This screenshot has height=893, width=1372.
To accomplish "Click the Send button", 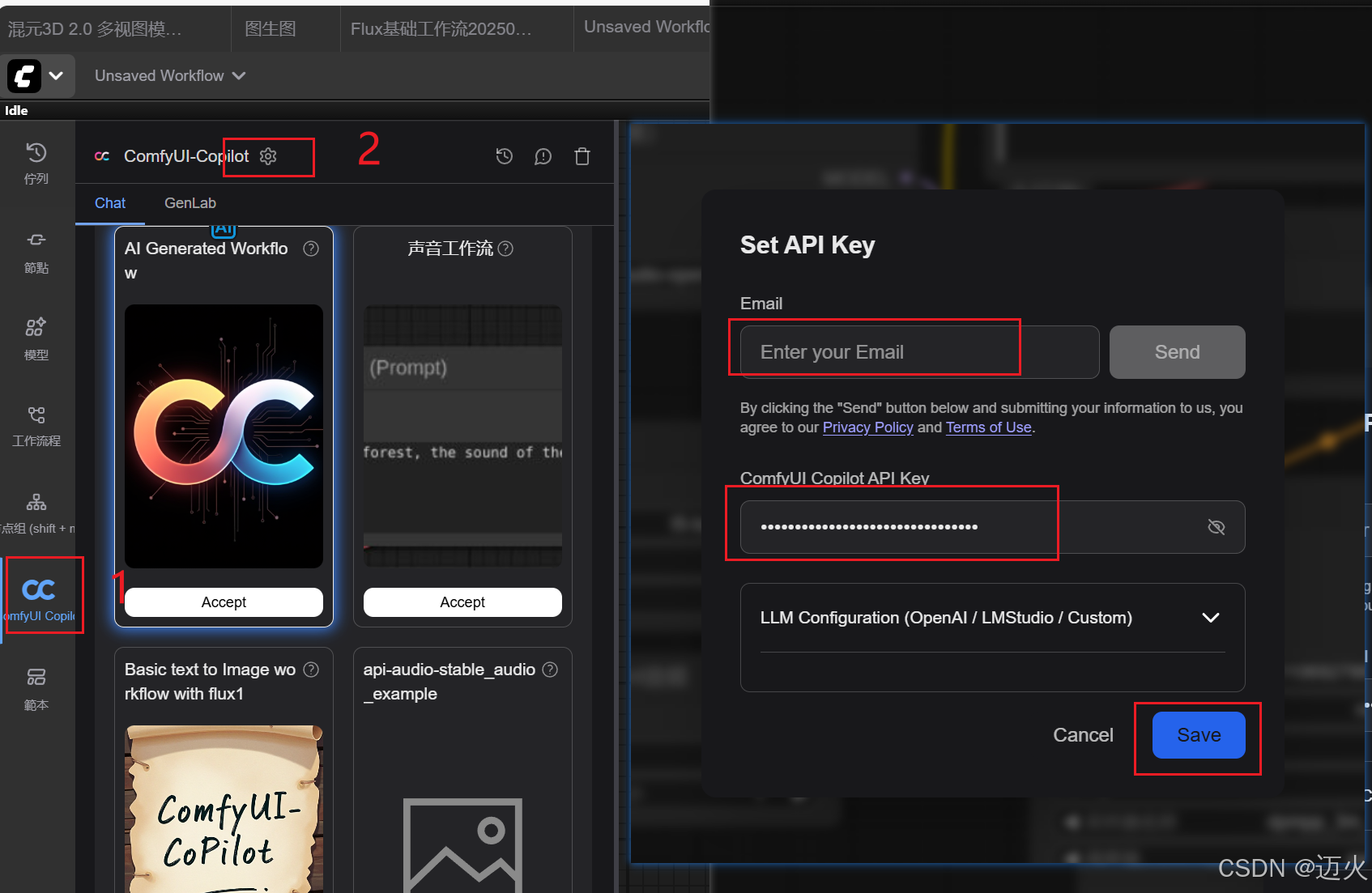I will click(x=1177, y=352).
